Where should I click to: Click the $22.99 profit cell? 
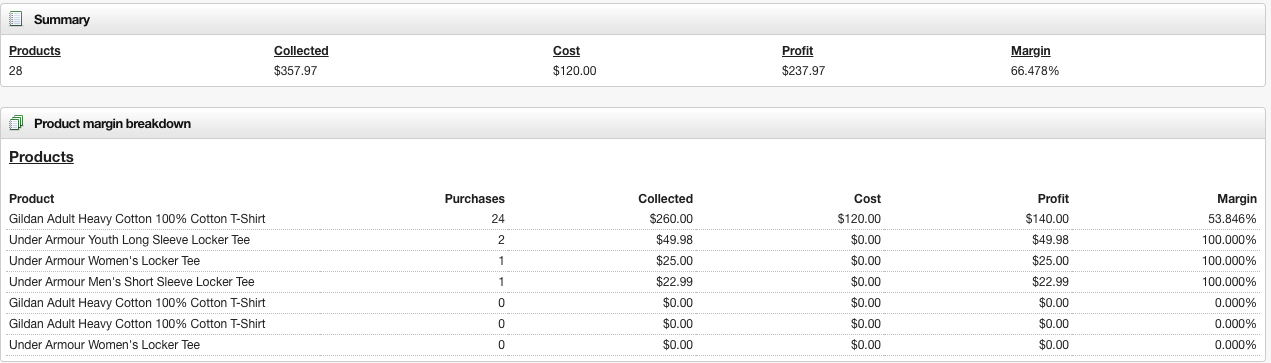click(x=1050, y=282)
